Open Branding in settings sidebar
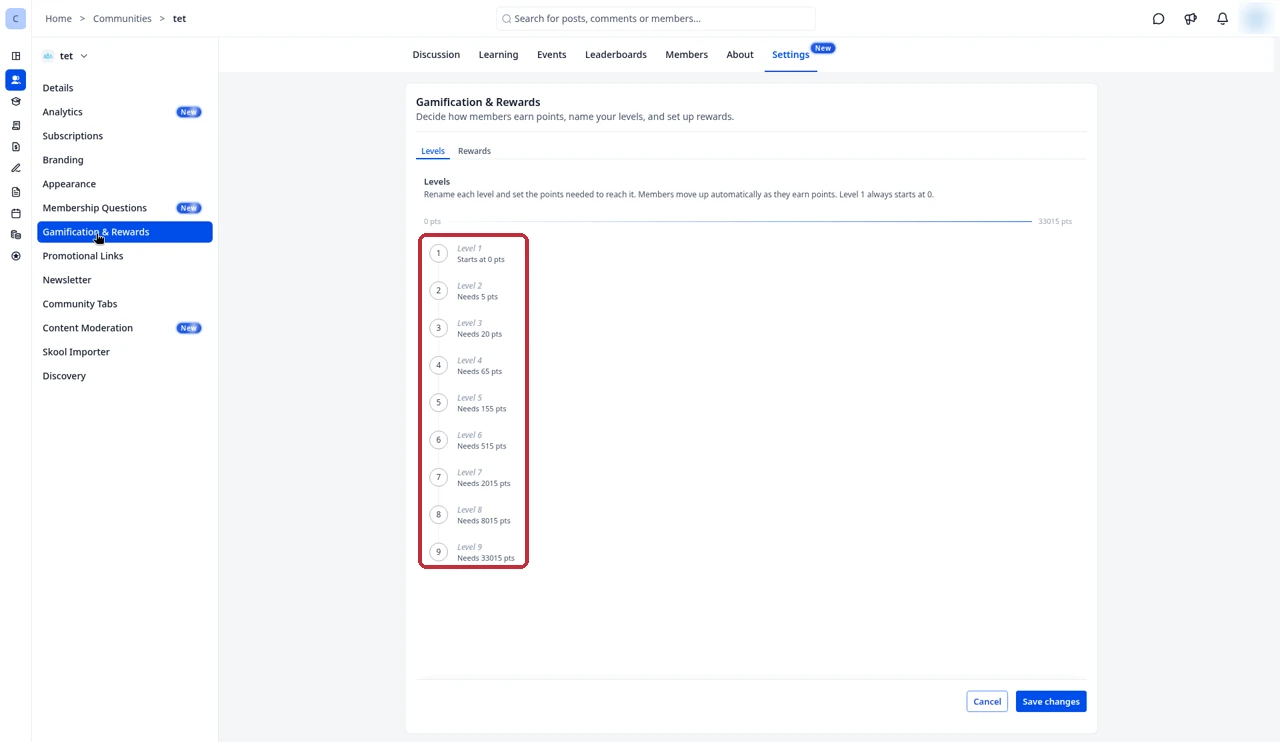This screenshot has height=742, width=1280. 125,160
